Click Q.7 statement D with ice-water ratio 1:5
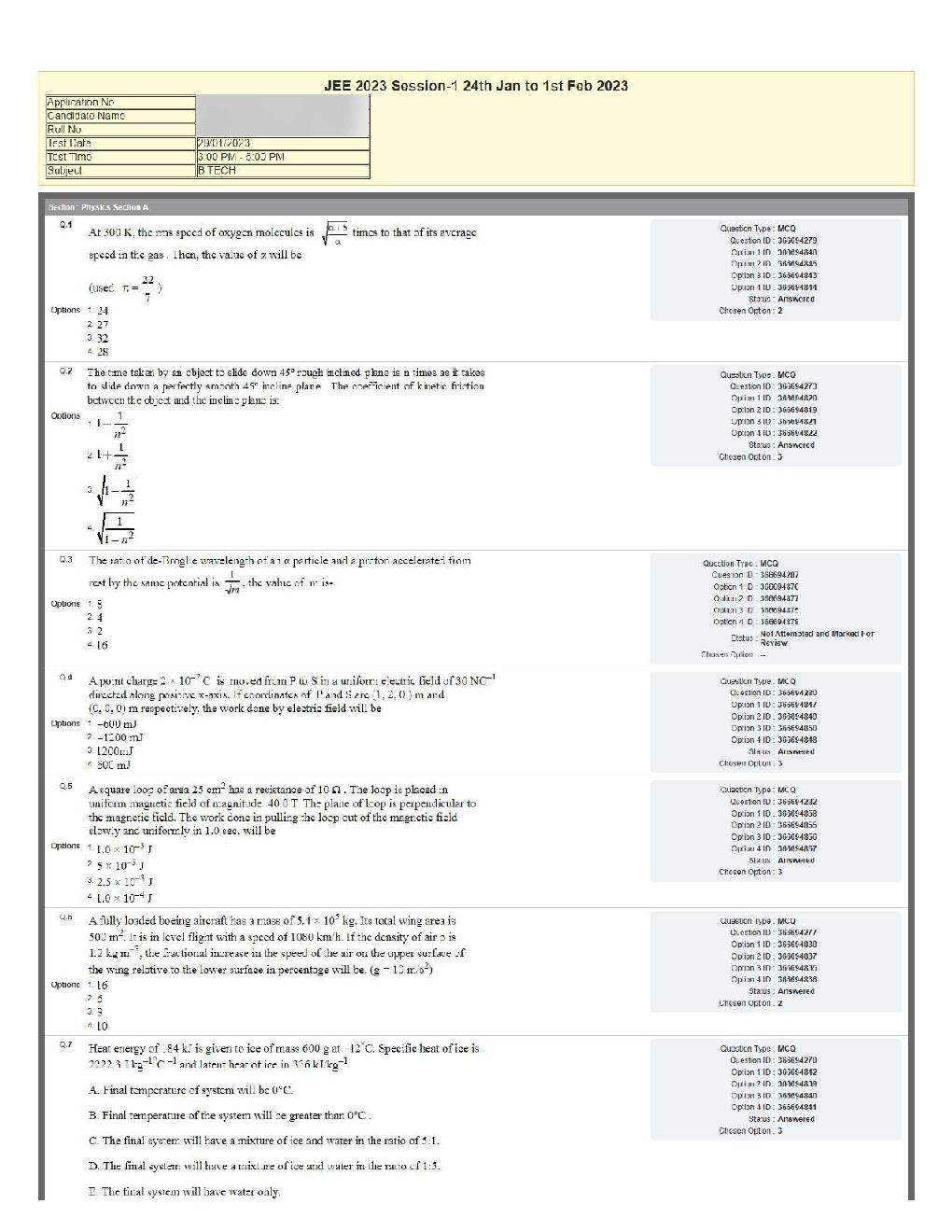Screen dimensions: 952x1232 (264, 1166)
